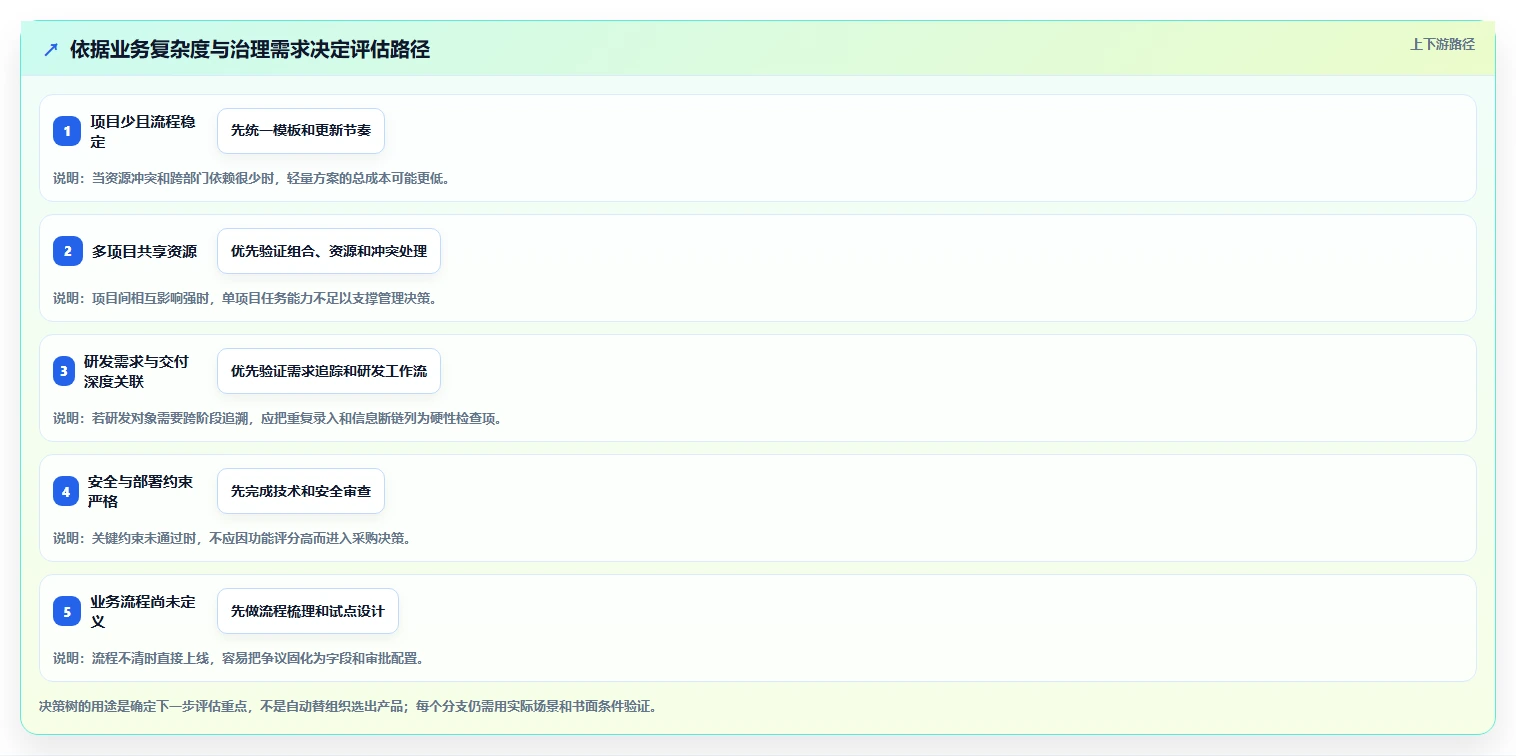
Task: Select the condition text 项目少且流程稳定
Action: pos(144,131)
